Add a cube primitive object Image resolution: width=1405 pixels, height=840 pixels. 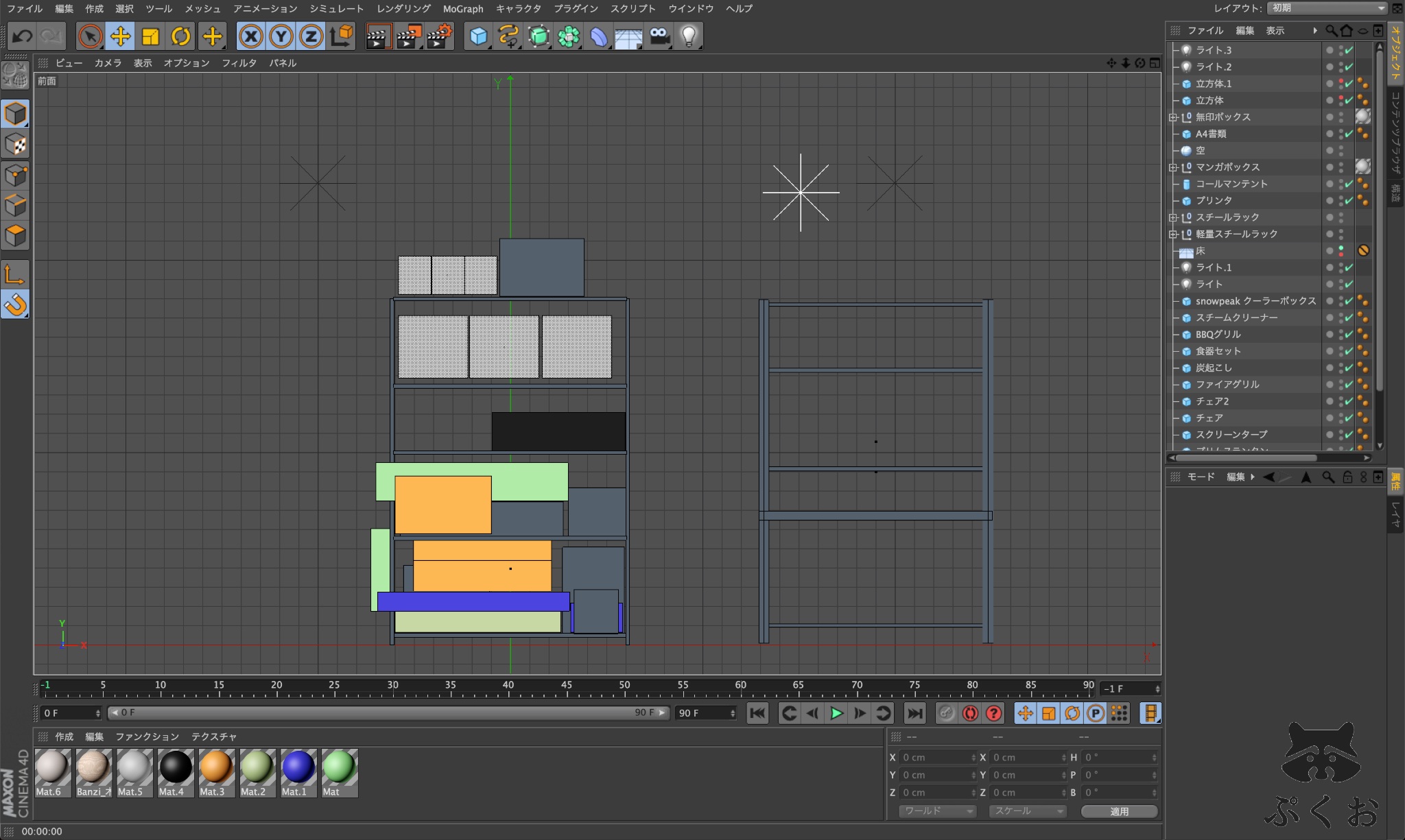(478, 36)
